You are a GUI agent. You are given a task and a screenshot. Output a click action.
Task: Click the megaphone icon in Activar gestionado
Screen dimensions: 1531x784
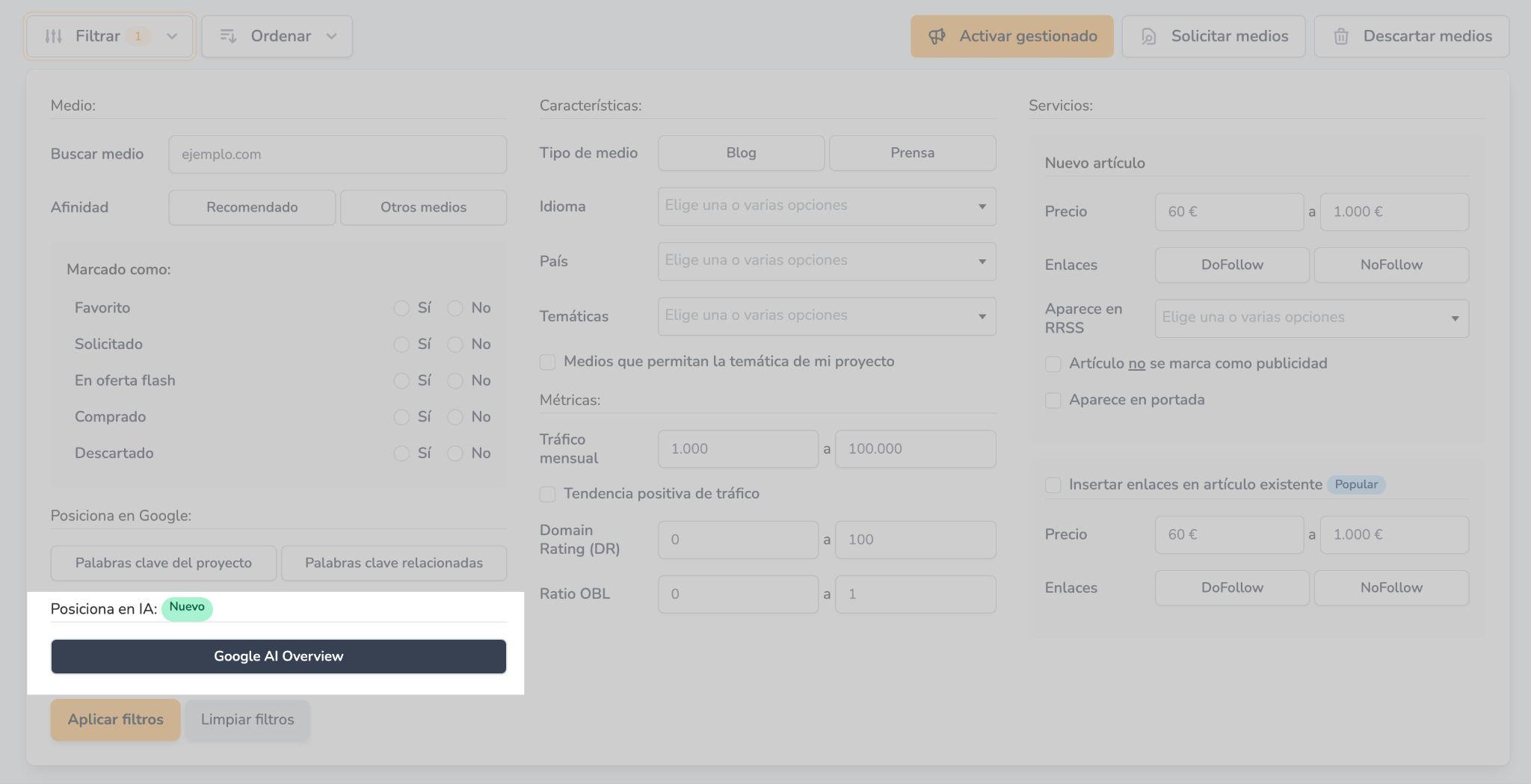pyautogui.click(x=937, y=36)
